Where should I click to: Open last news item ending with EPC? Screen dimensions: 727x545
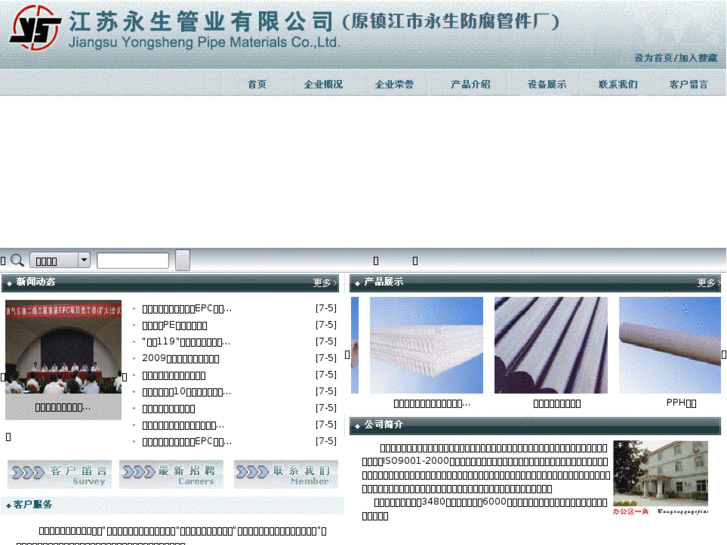pos(187,442)
